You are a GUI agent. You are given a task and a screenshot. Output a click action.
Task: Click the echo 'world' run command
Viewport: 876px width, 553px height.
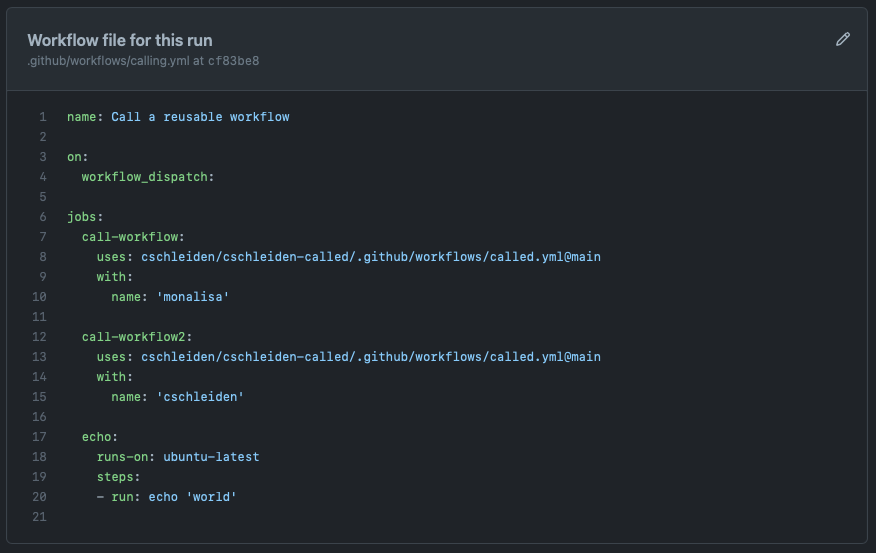click(x=192, y=497)
